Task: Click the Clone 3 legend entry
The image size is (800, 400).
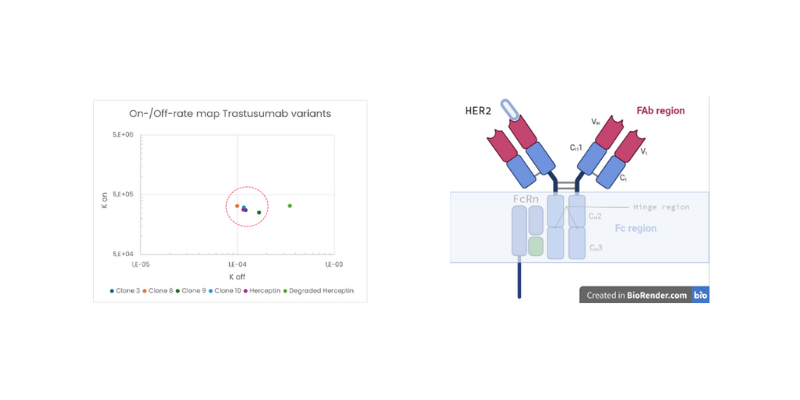Action: 123,291
